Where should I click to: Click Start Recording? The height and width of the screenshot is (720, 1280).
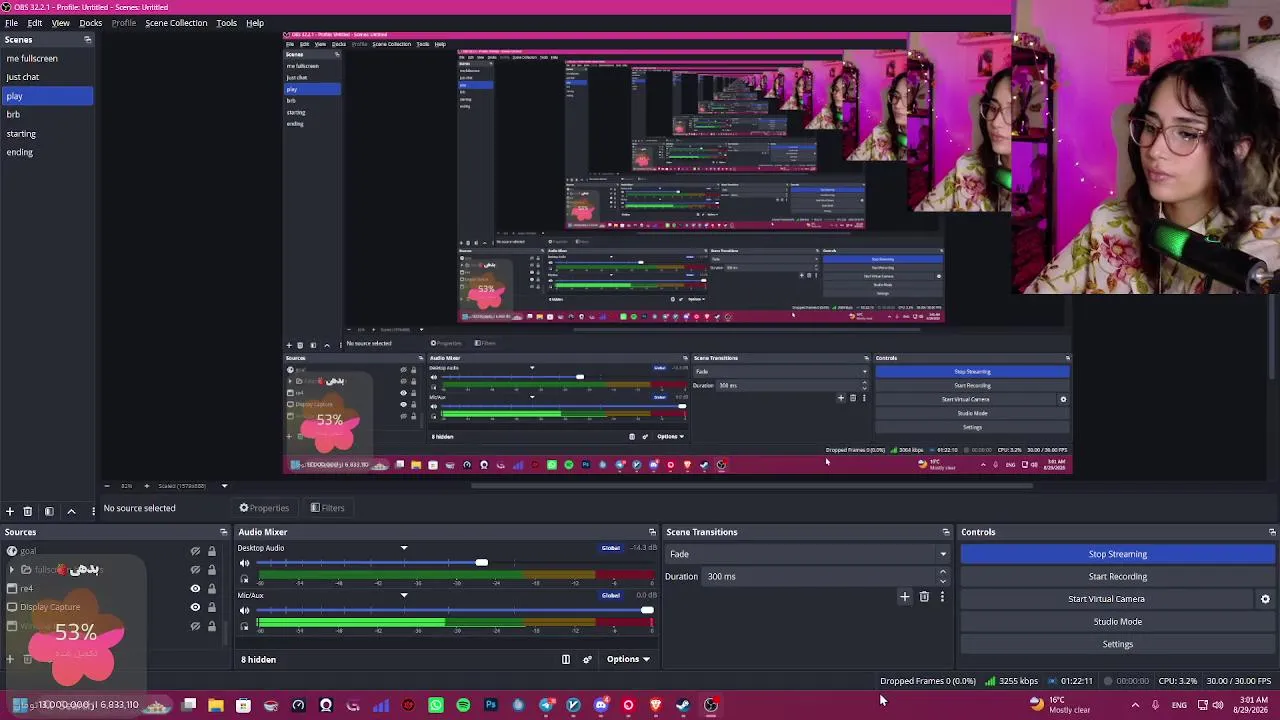point(1118,576)
